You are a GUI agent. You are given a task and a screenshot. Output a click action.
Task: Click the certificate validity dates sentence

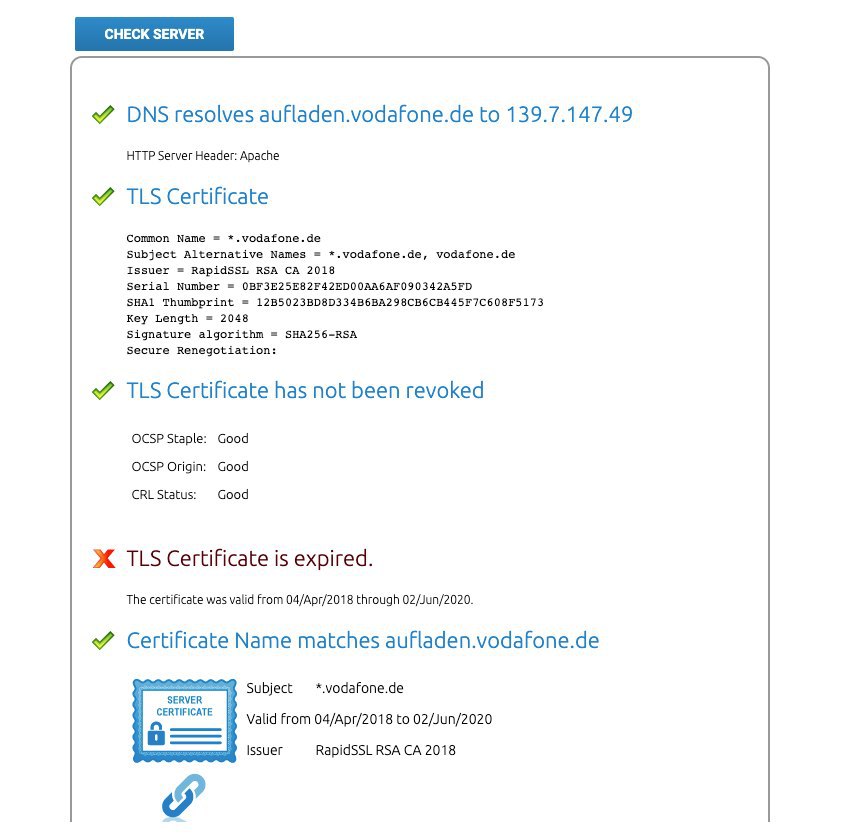pyautogui.click(x=300, y=600)
